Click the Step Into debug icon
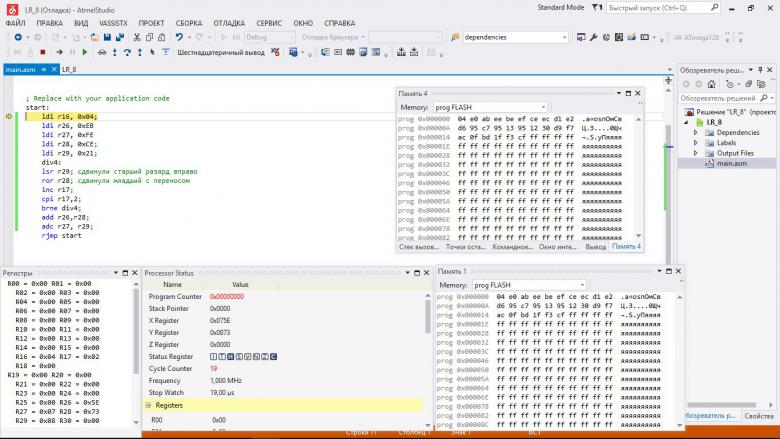 click(x=115, y=52)
